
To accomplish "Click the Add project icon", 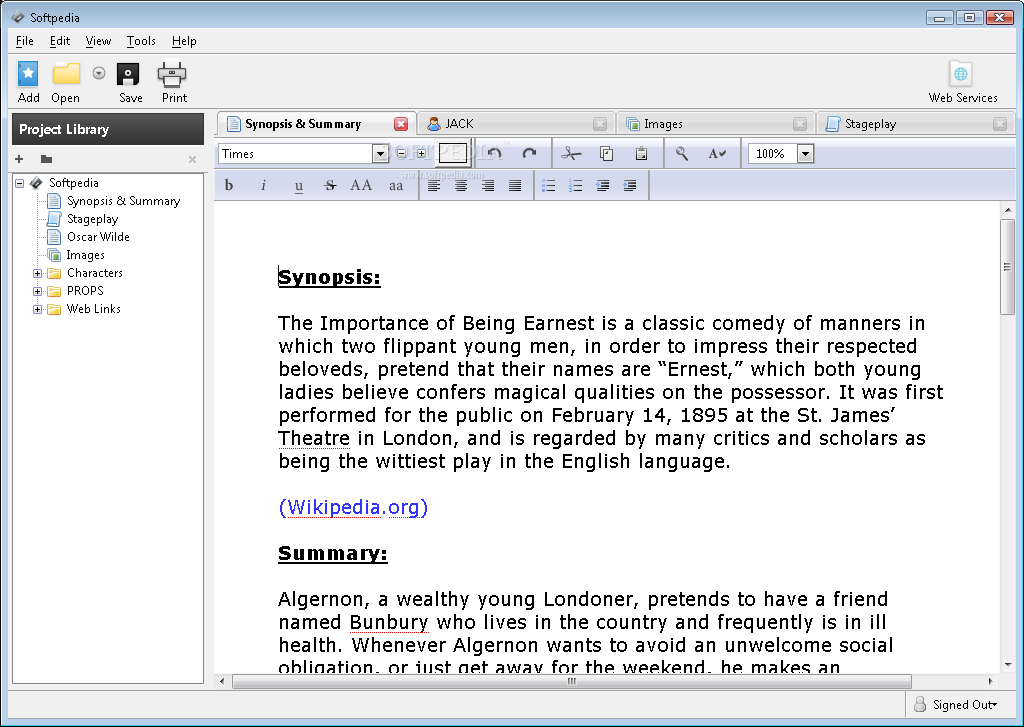I will pyautogui.click(x=28, y=74).
